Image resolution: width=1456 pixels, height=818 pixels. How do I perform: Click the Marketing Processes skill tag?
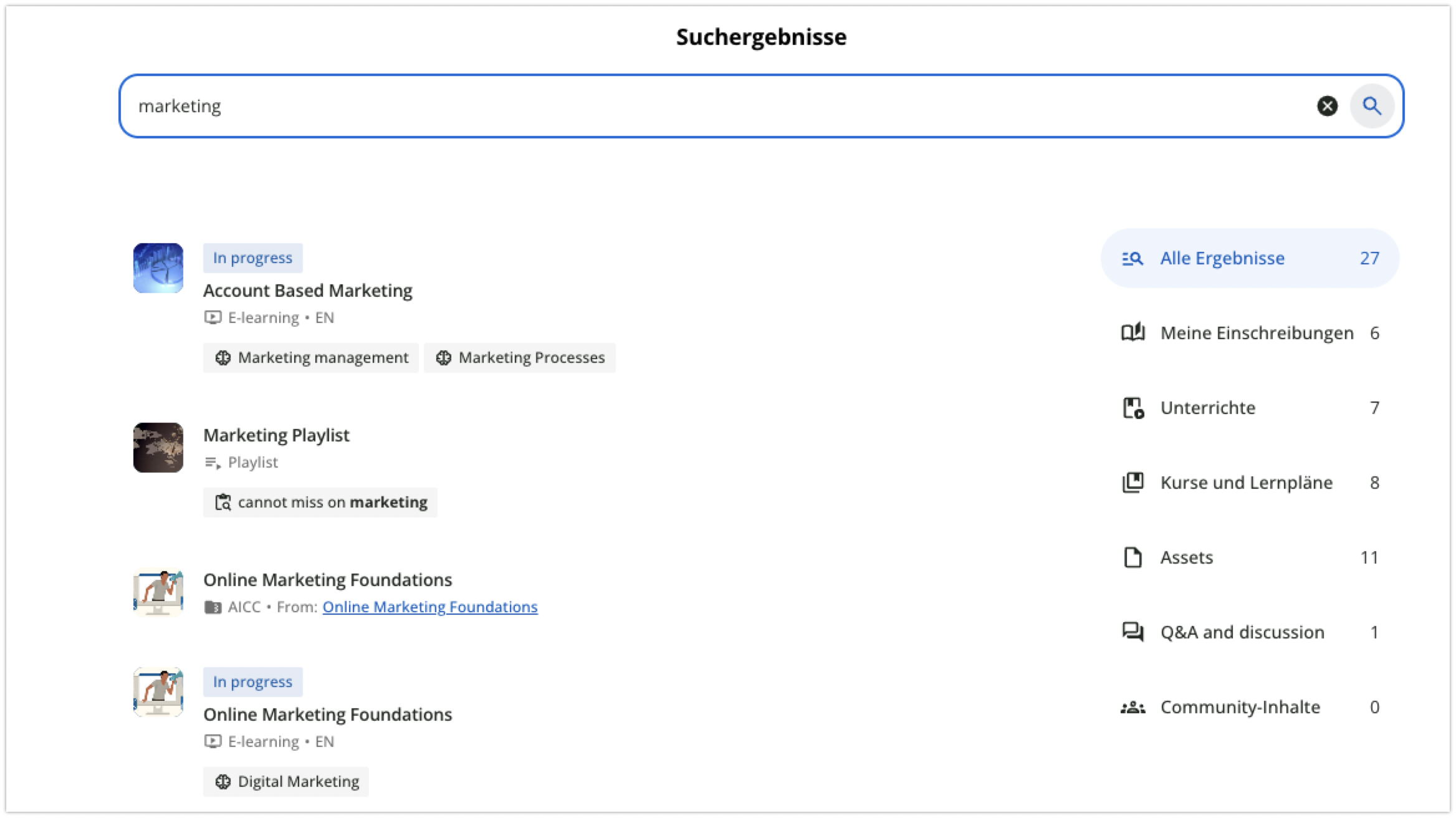click(520, 358)
